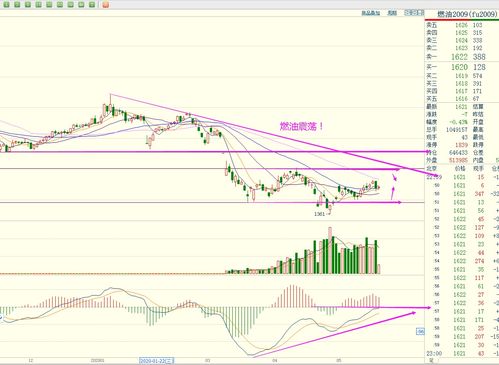Select the 燃油震荡！ text annotation

301,126
